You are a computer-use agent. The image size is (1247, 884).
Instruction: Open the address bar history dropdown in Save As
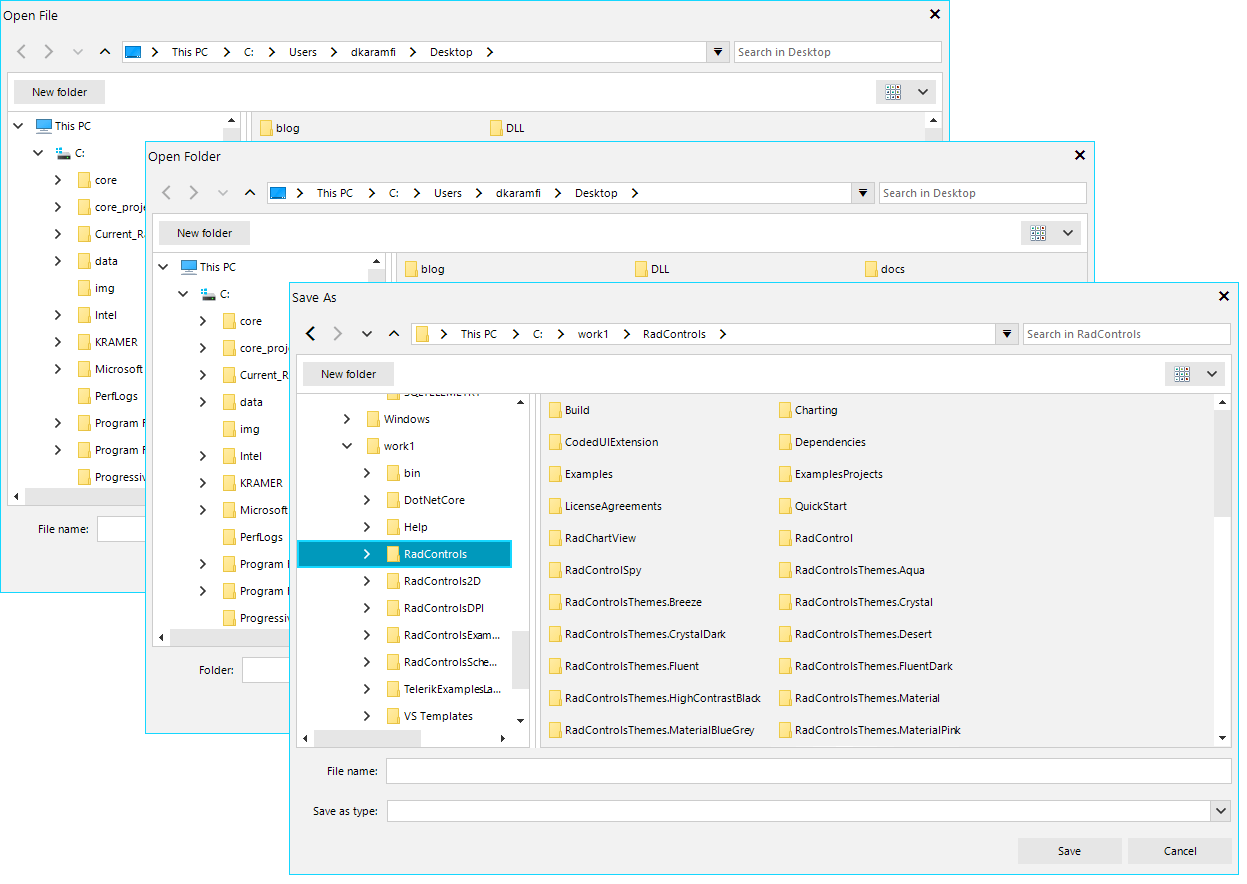tap(1007, 333)
